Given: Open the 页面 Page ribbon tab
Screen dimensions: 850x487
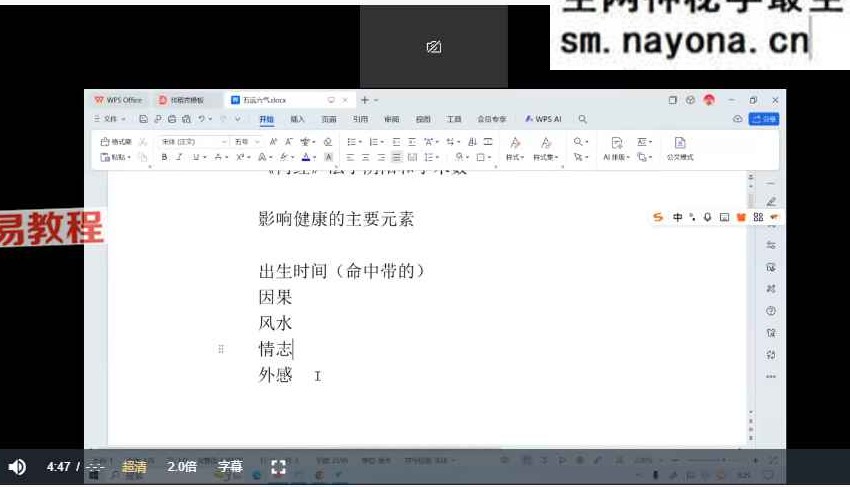Looking at the screenshot, I should pos(329,119).
